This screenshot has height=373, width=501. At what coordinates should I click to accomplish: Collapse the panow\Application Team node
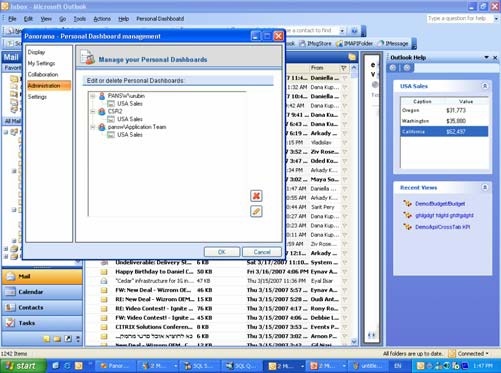pos(93,127)
